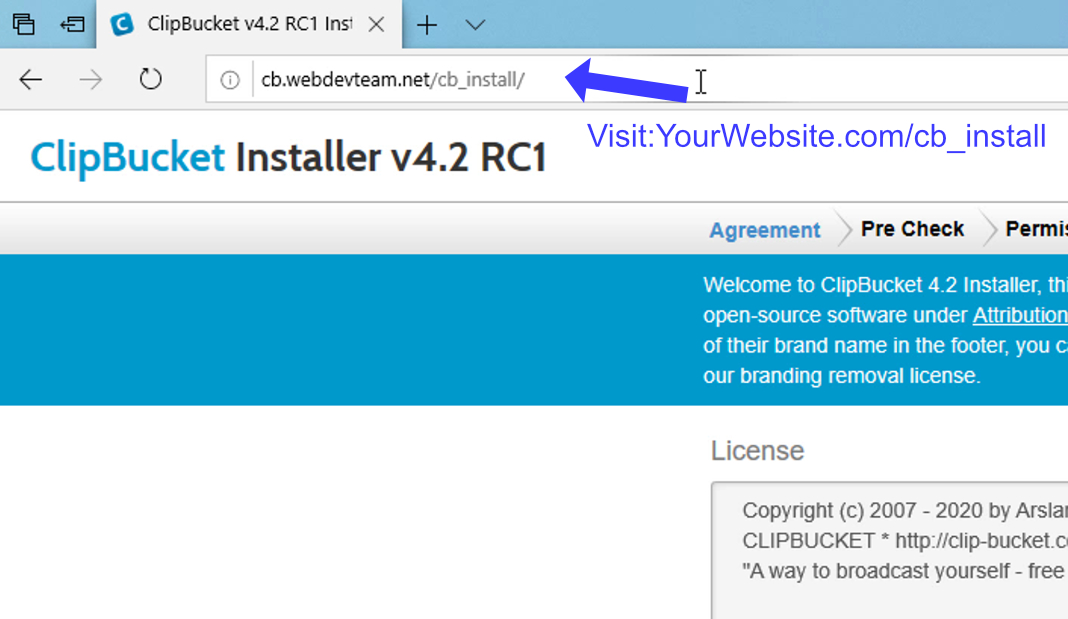This screenshot has height=619, width=1068.
Task: Click the ClipBucket favicon in the tab
Action: [122, 25]
